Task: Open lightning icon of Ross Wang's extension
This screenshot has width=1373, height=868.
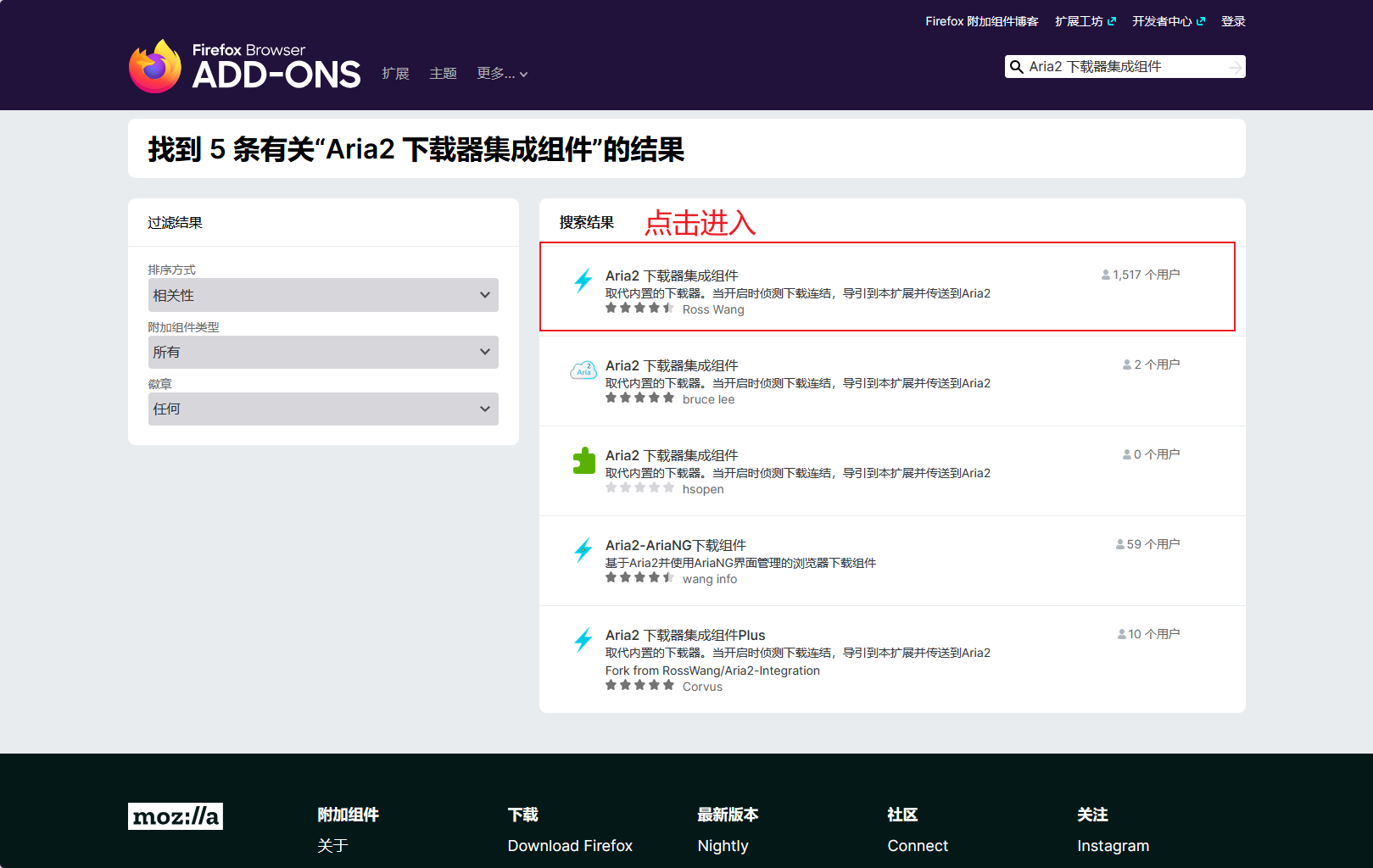Action: [x=583, y=281]
